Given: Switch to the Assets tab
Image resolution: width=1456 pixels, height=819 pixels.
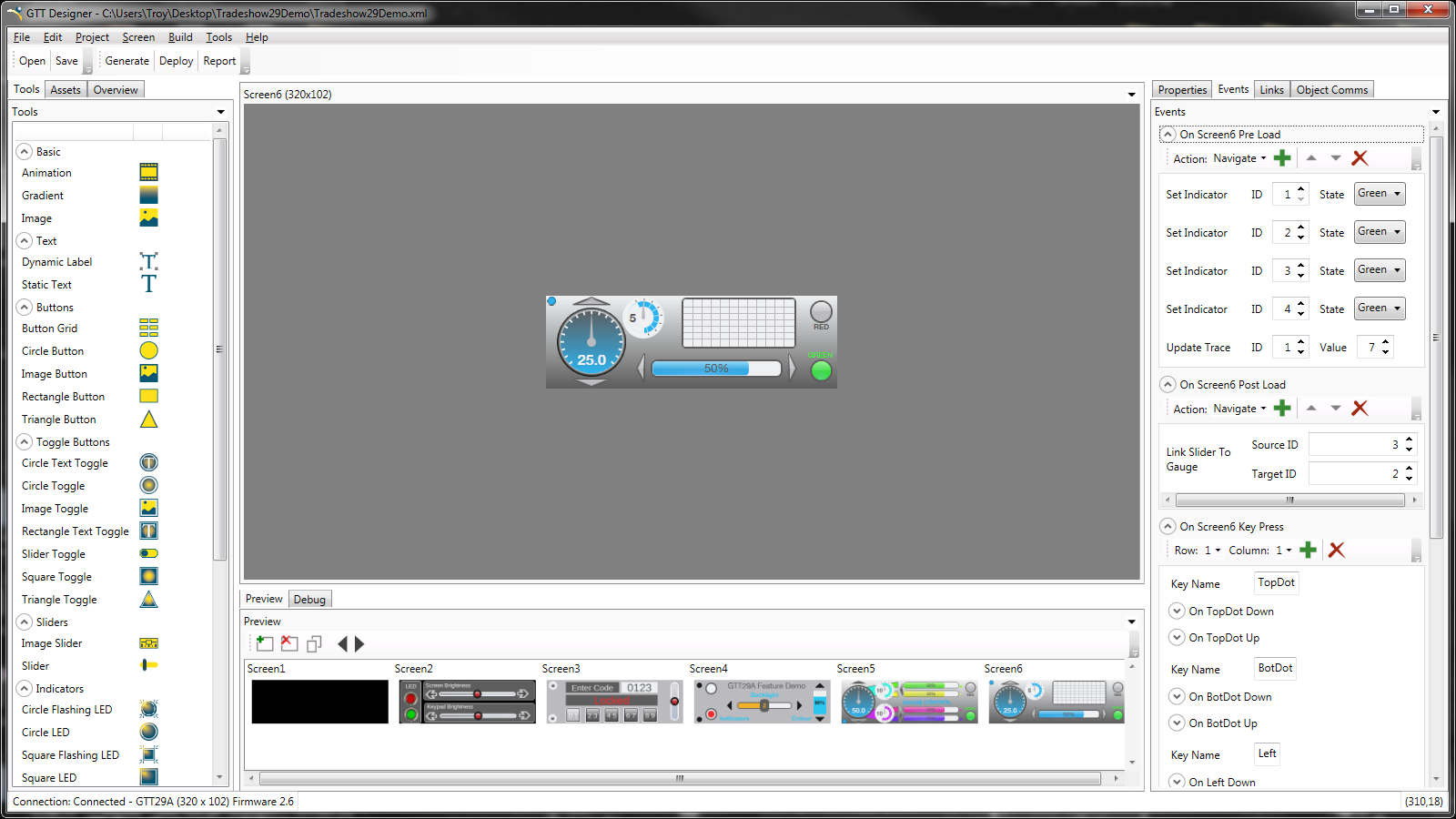Looking at the screenshot, I should [66, 89].
